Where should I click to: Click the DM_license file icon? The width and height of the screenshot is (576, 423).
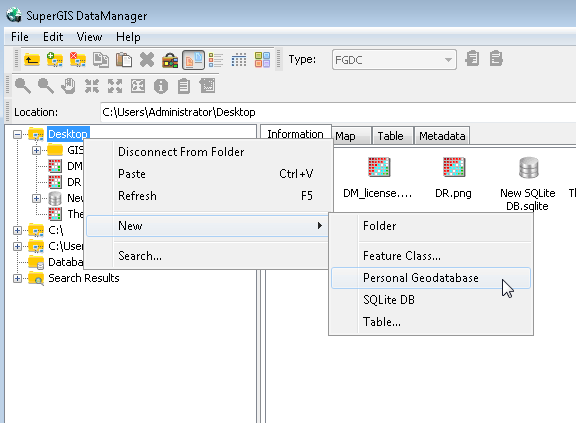click(379, 167)
